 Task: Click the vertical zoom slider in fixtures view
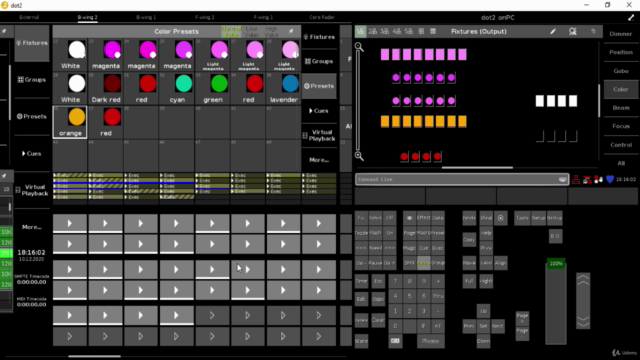click(x=358, y=101)
